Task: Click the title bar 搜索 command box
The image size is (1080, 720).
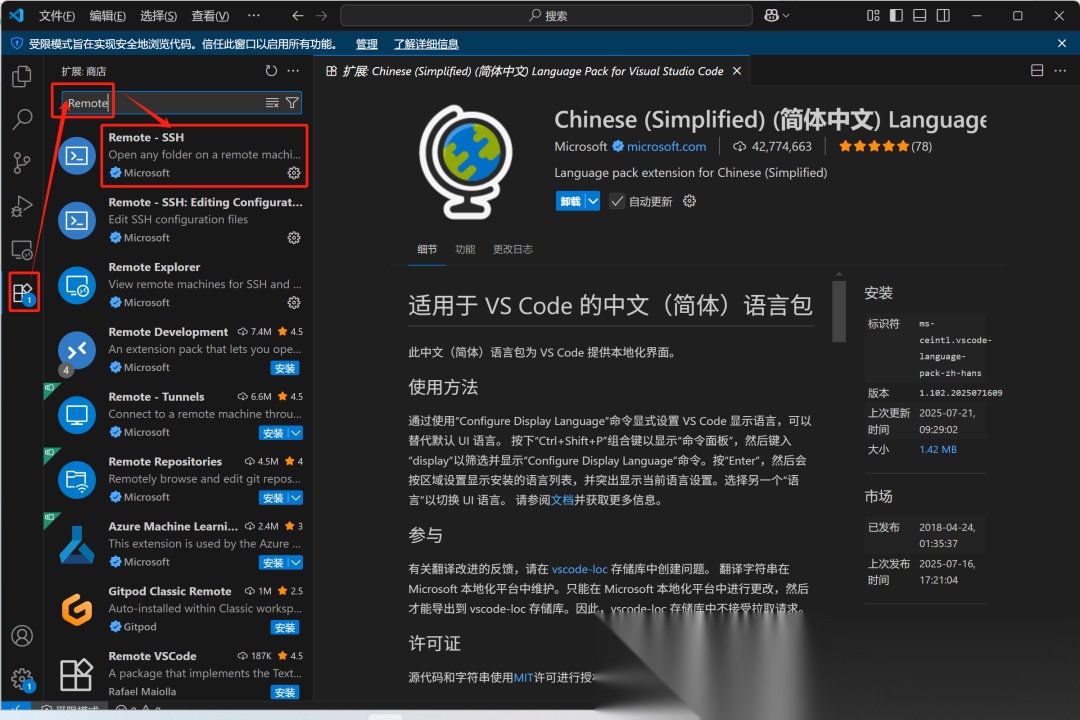Action: click(546, 15)
